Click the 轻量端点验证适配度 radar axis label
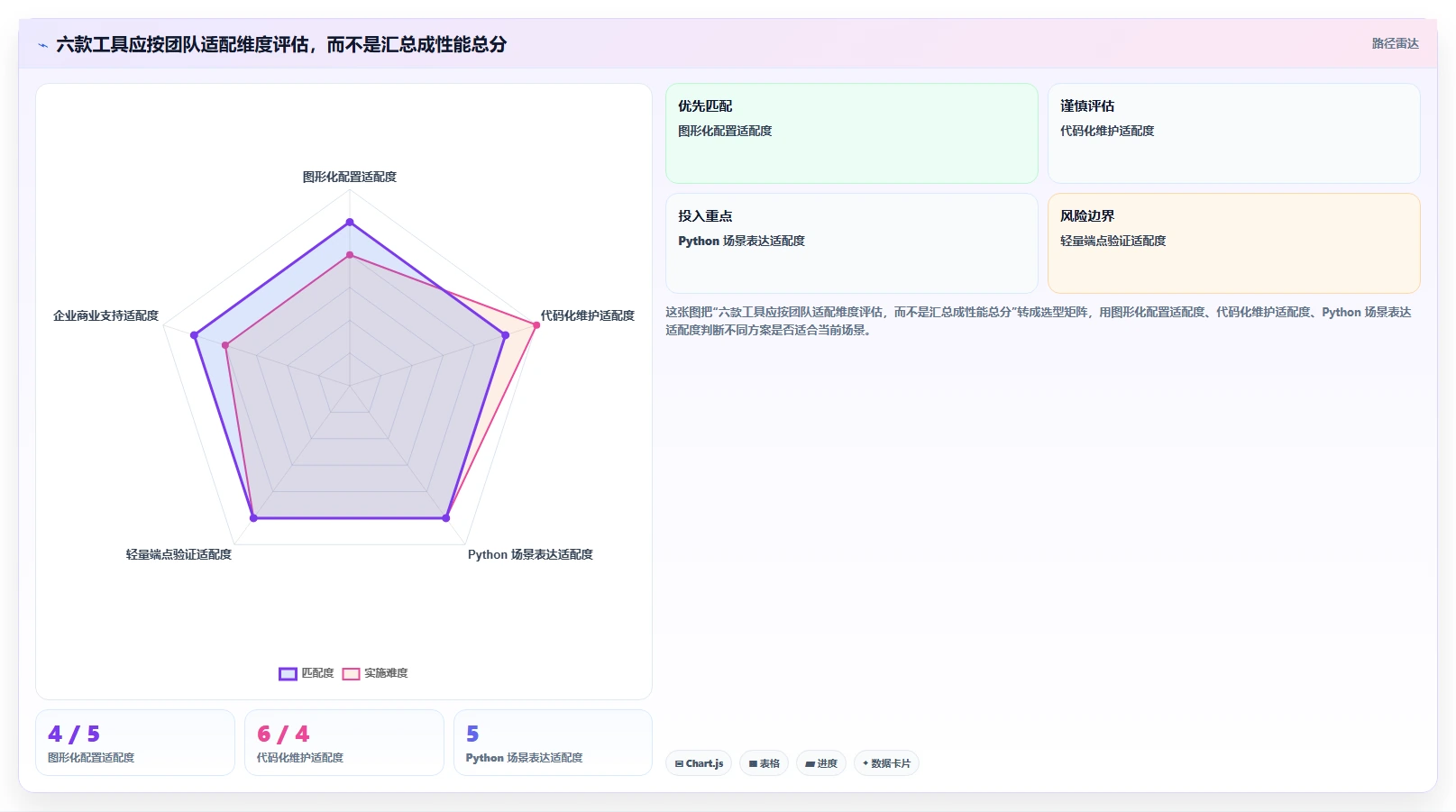The height and width of the screenshot is (812, 1456). click(x=179, y=554)
